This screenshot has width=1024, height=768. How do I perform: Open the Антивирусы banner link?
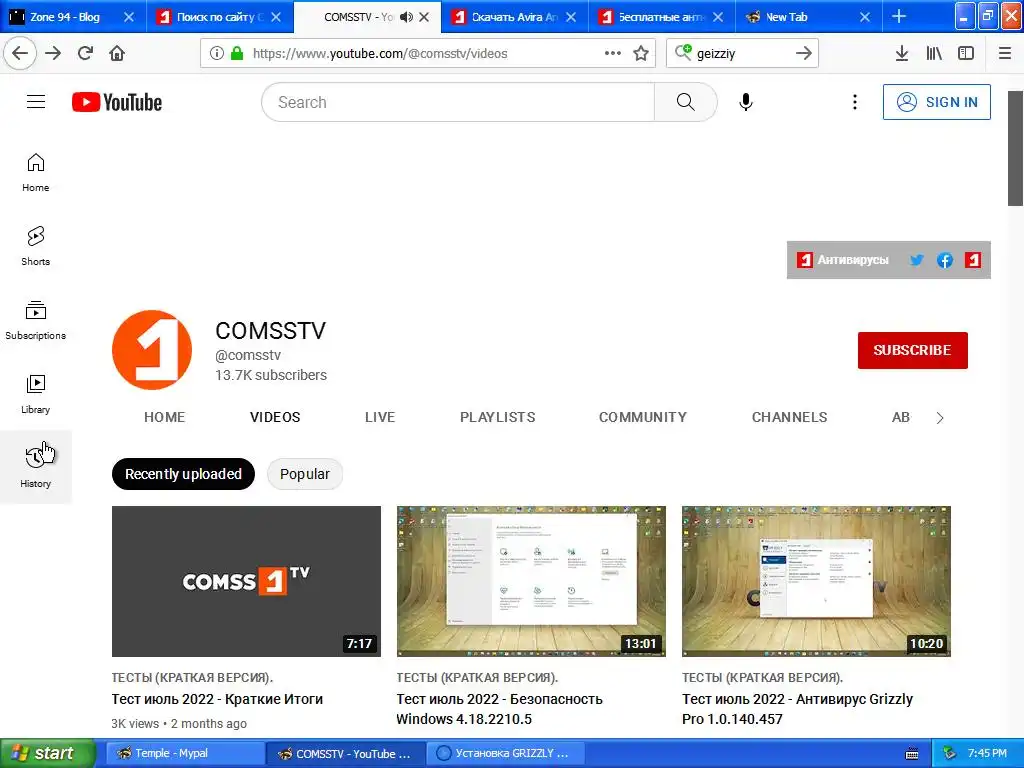click(843, 260)
